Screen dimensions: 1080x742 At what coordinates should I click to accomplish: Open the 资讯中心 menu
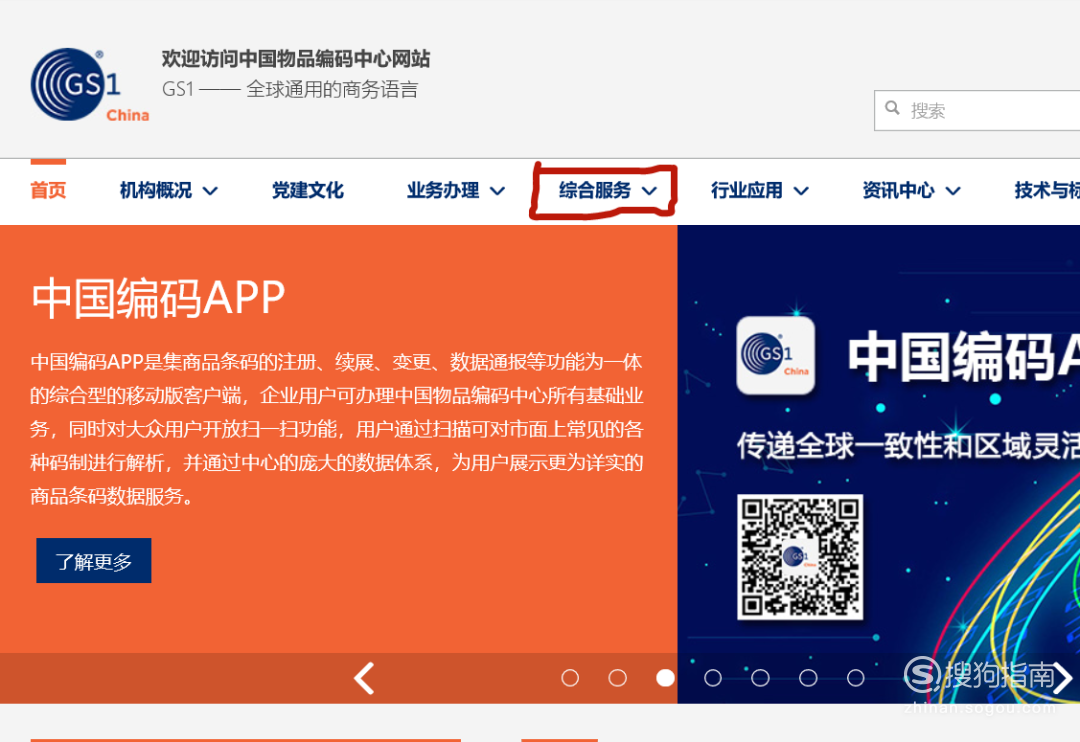[898, 190]
